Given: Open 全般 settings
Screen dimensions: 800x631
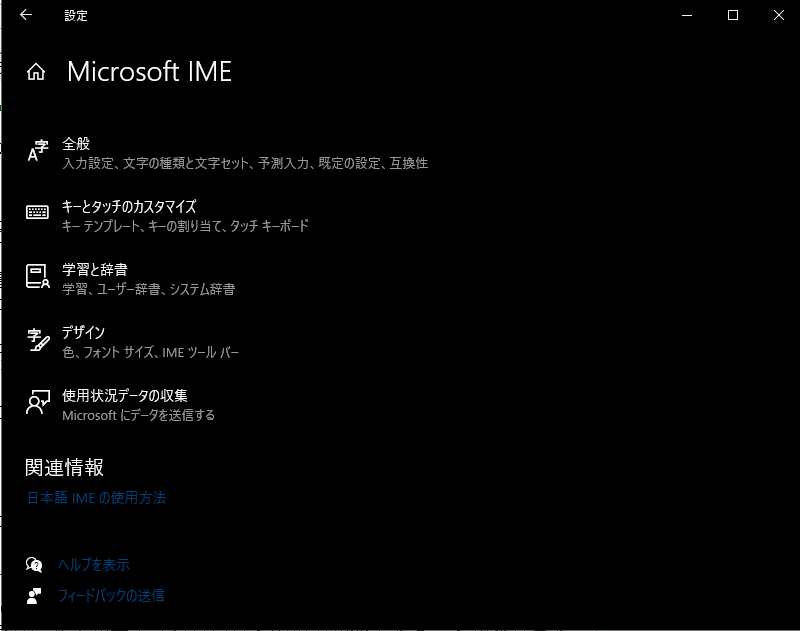Looking at the screenshot, I should 76,144.
